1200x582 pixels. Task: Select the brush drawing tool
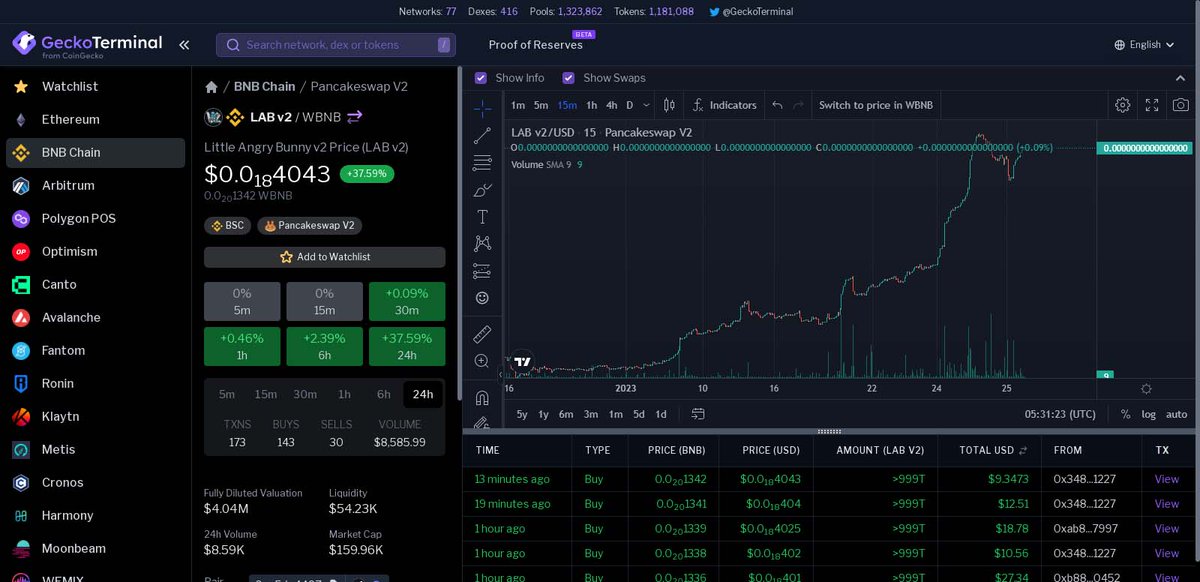482,189
